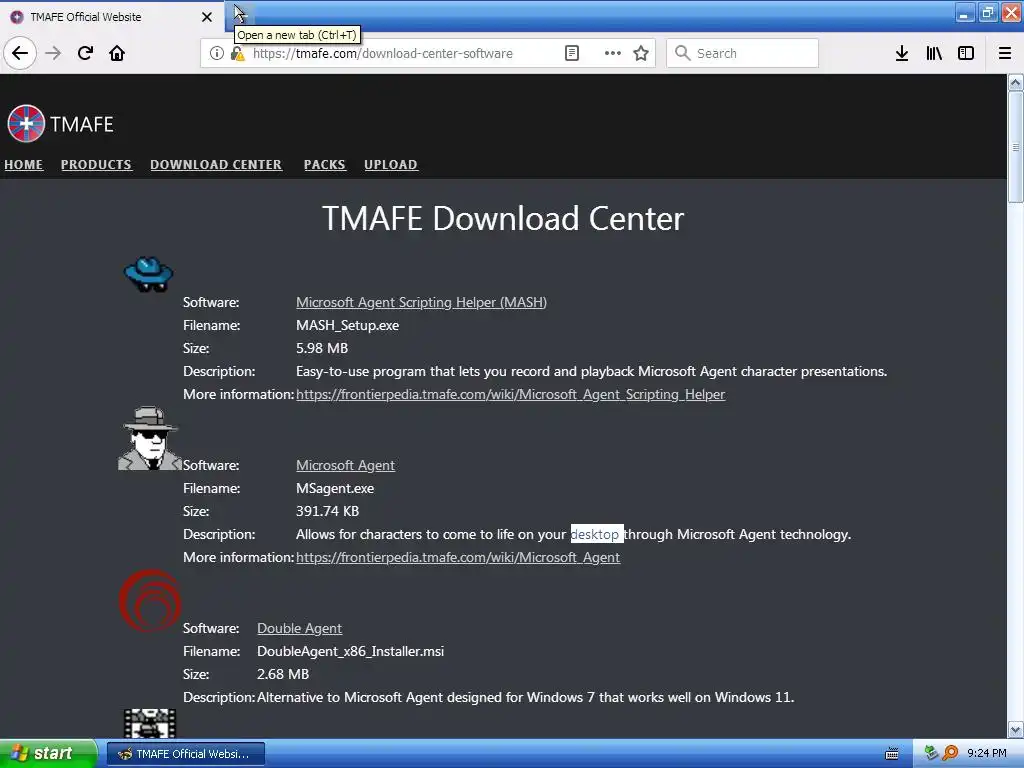Open the hamburger application menu
Viewport: 1024px width, 768px height.
point(1005,53)
